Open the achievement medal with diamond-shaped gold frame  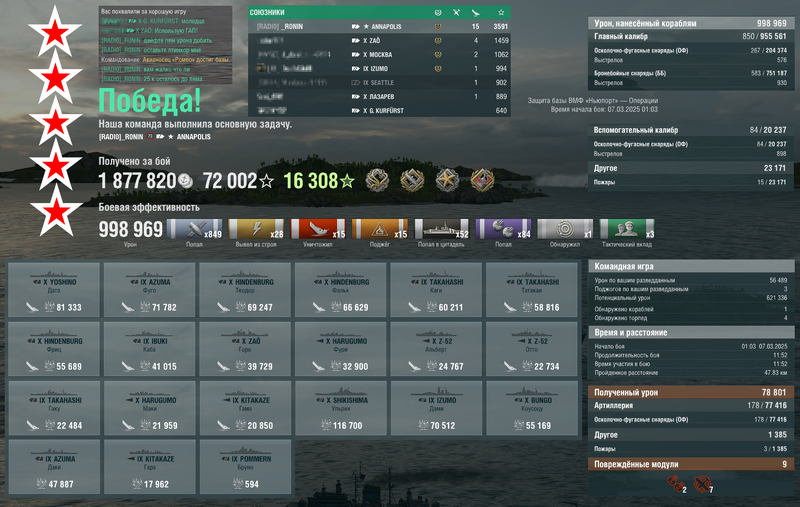click(x=412, y=180)
